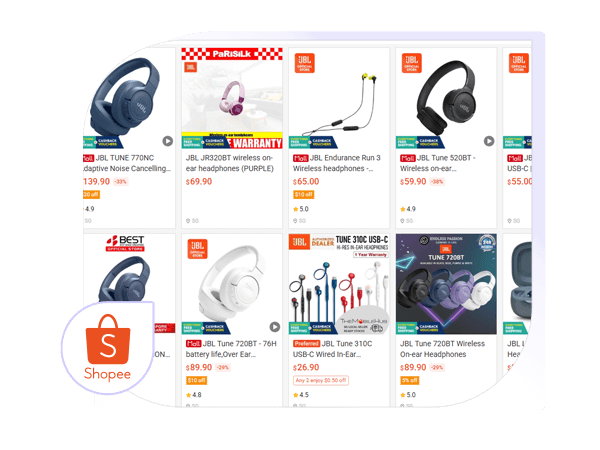Click JBL Official Store badge on Tune 520BT
This screenshot has height=450, width=600.
coord(412,63)
